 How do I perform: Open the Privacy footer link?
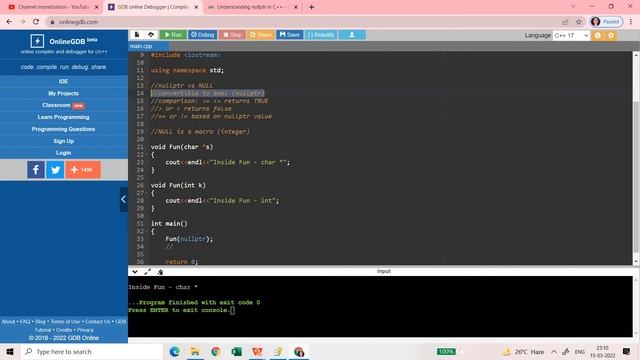coord(85,330)
